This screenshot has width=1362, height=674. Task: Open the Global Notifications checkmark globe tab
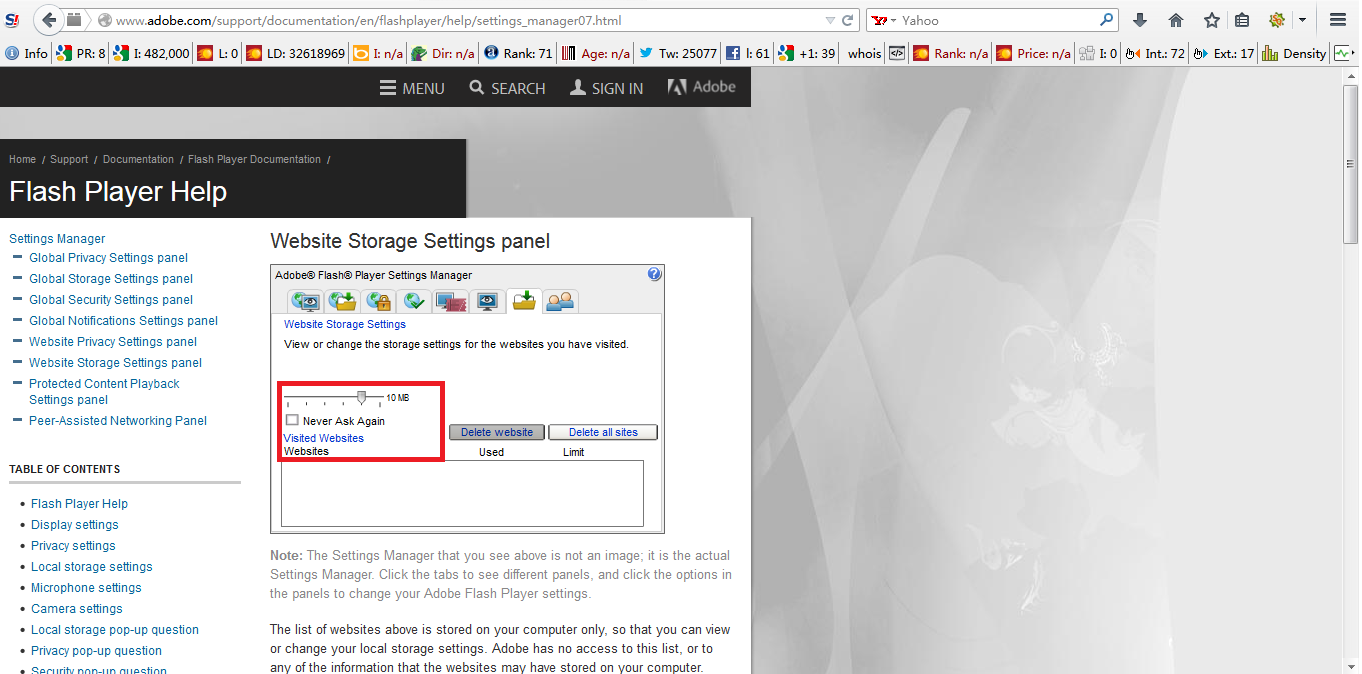(x=414, y=300)
